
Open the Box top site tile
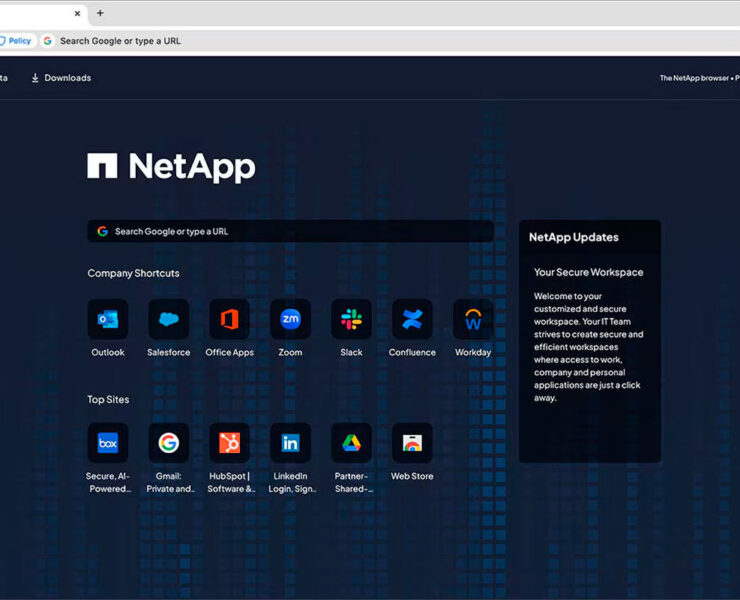(108, 443)
